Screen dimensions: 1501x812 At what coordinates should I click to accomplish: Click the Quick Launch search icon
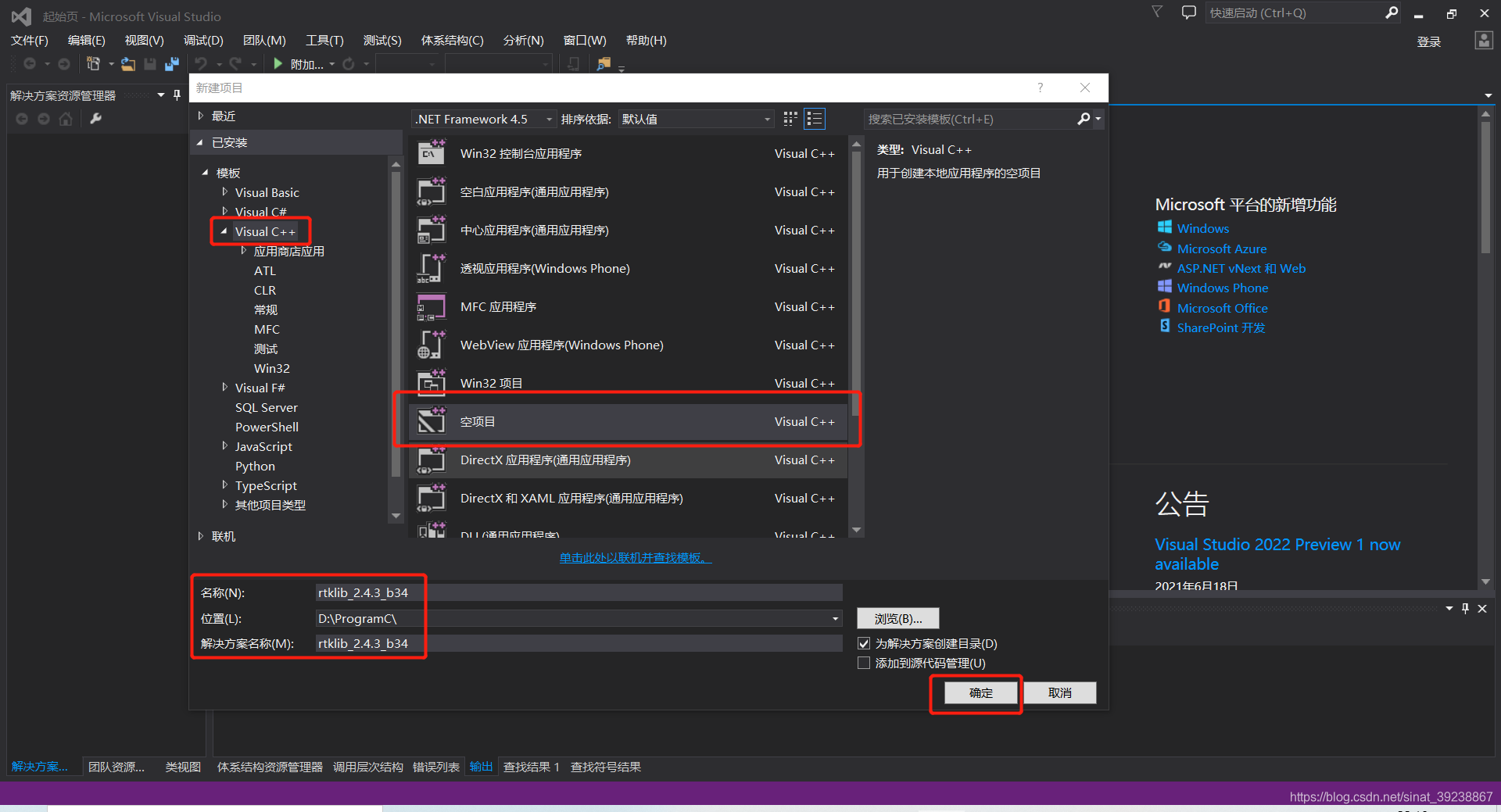1392,13
